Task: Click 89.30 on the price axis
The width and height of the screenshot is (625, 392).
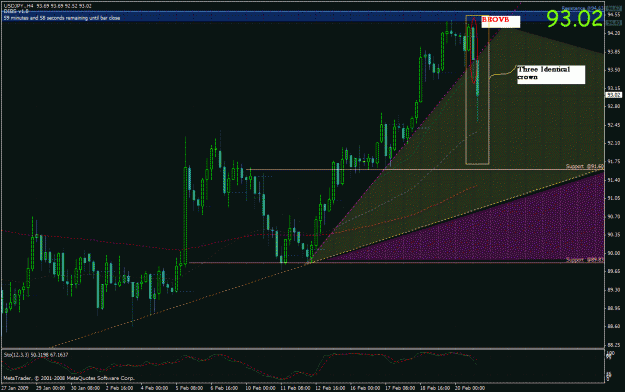Action: [x=613, y=290]
